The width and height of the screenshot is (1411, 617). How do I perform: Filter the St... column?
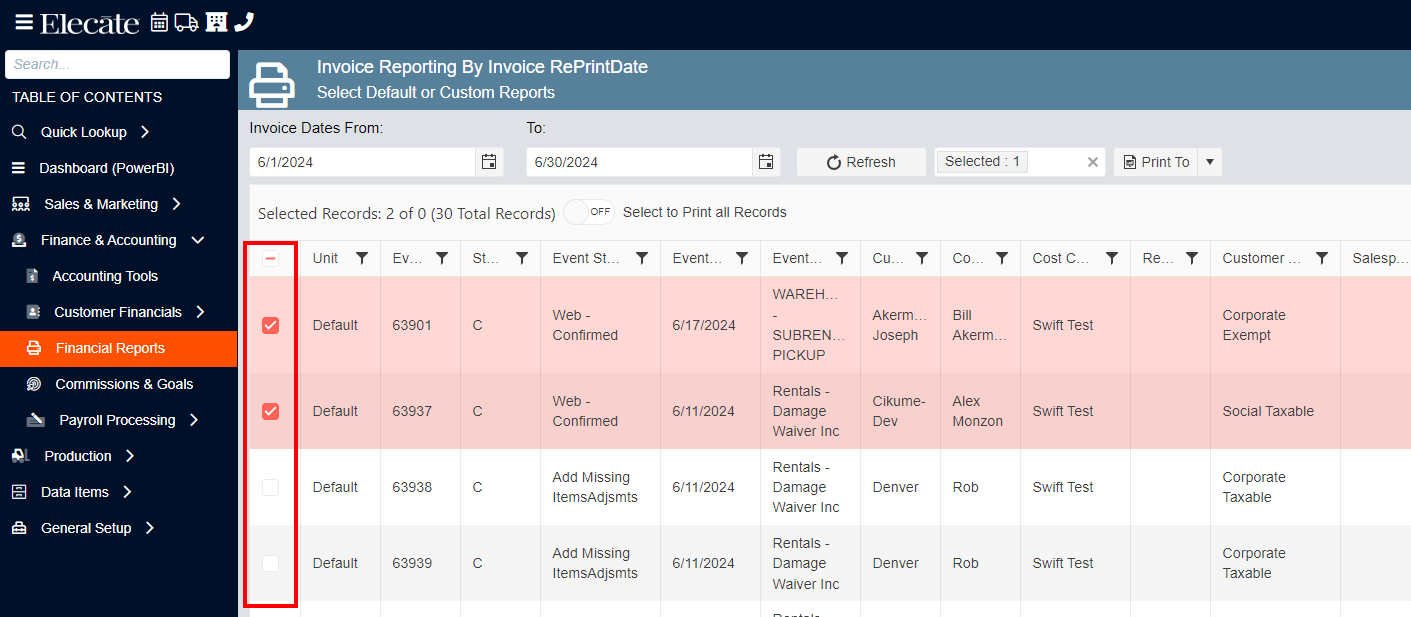tap(522, 258)
